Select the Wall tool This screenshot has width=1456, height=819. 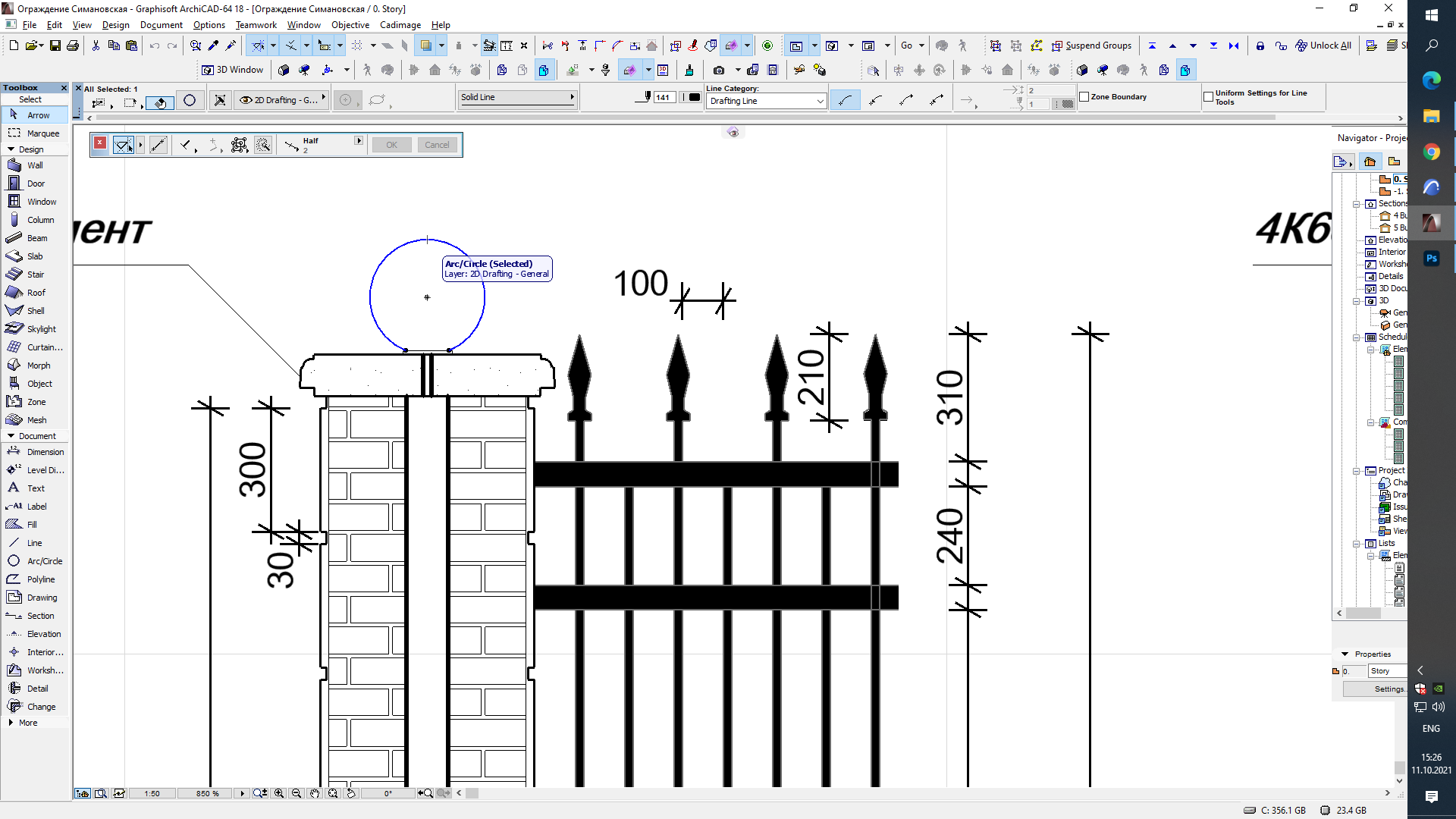point(35,165)
